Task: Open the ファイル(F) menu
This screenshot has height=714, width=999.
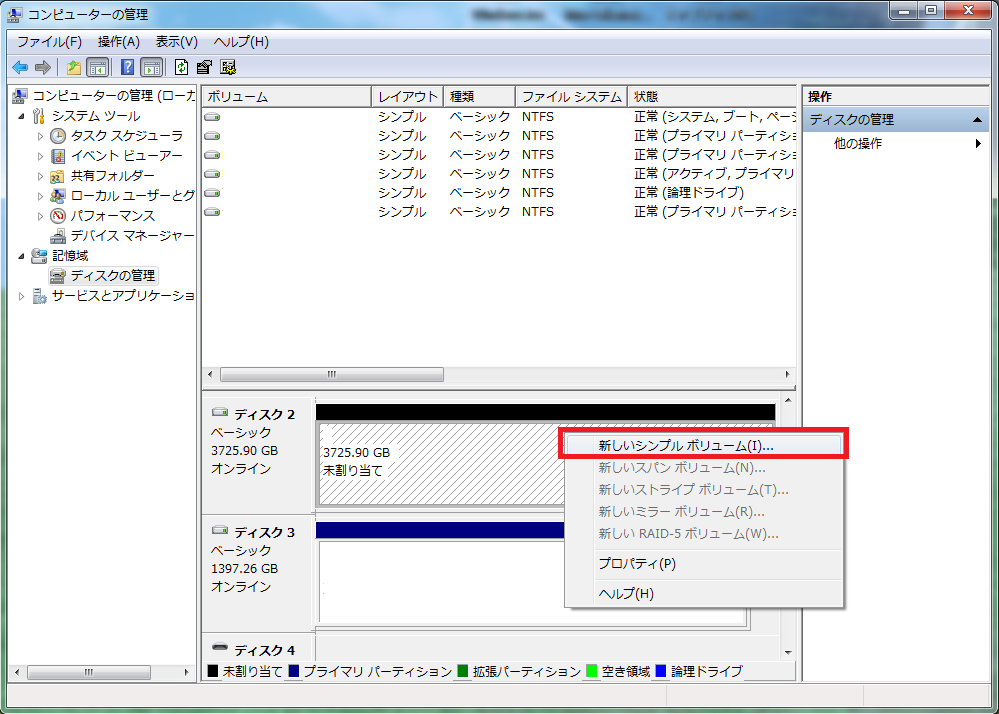Action: [49, 42]
